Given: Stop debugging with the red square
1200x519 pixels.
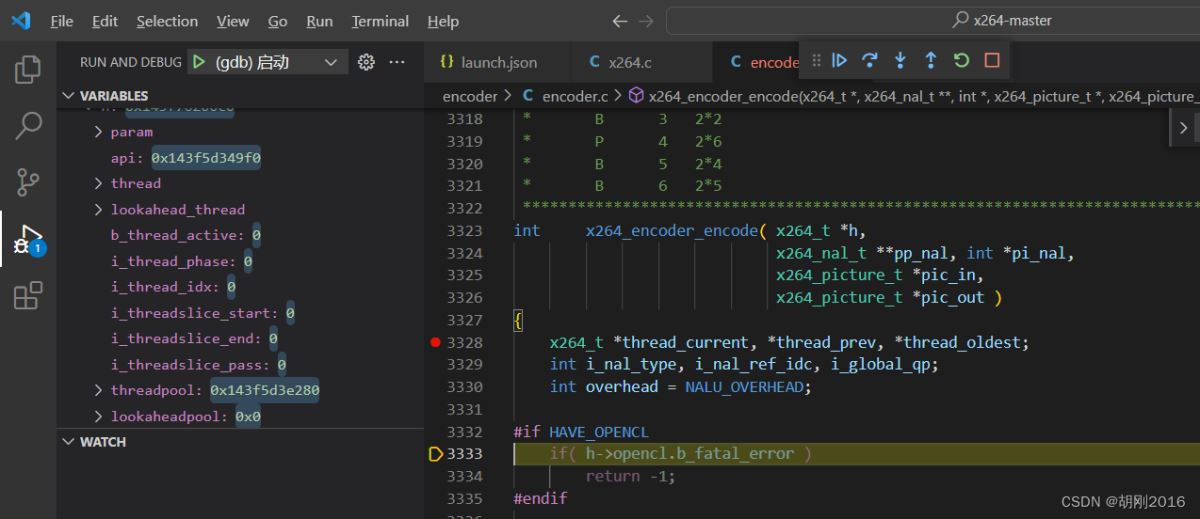Looking at the screenshot, I should tap(992, 61).
